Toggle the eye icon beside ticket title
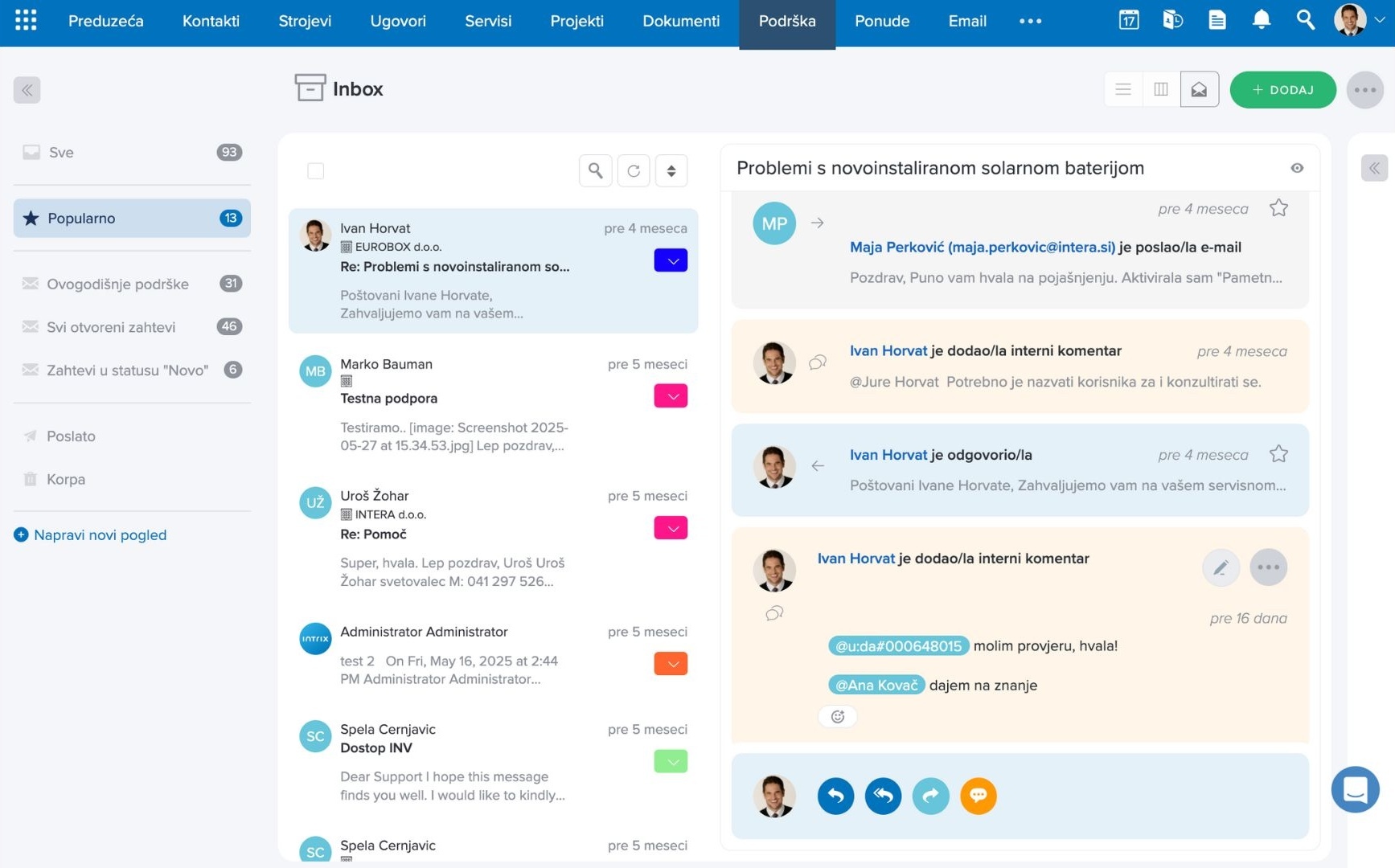 click(x=1296, y=168)
